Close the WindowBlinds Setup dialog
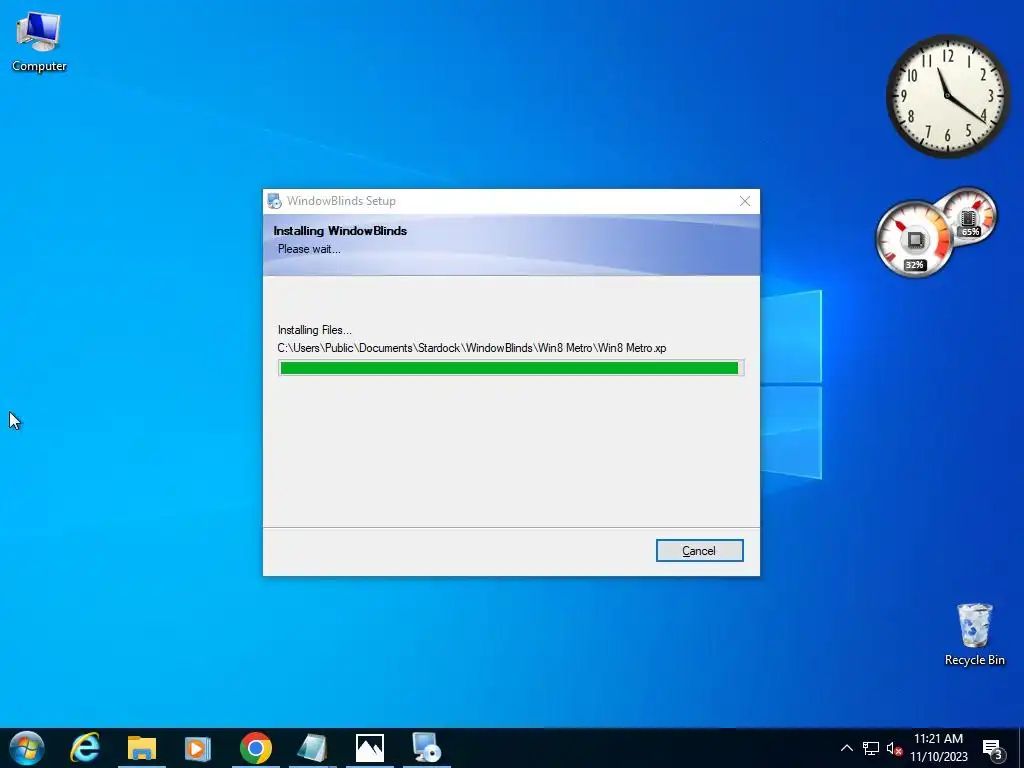Viewport: 1024px width, 768px height. [x=744, y=201]
